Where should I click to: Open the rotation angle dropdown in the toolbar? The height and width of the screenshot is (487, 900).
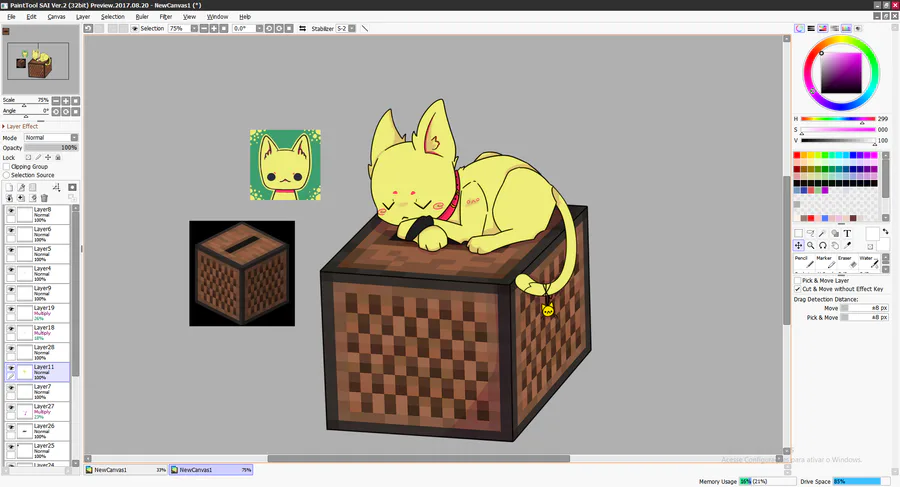(x=259, y=28)
